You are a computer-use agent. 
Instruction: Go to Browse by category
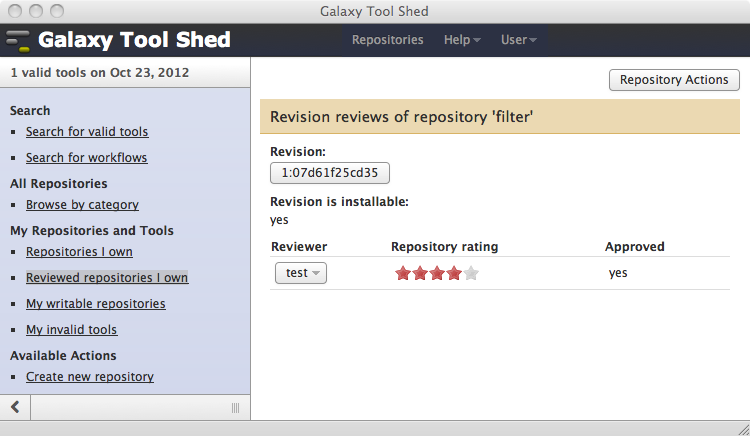[x=82, y=205]
